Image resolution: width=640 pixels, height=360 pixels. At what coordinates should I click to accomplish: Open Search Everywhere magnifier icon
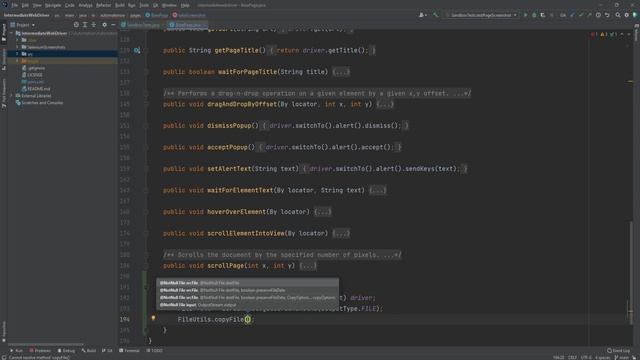[618, 15]
